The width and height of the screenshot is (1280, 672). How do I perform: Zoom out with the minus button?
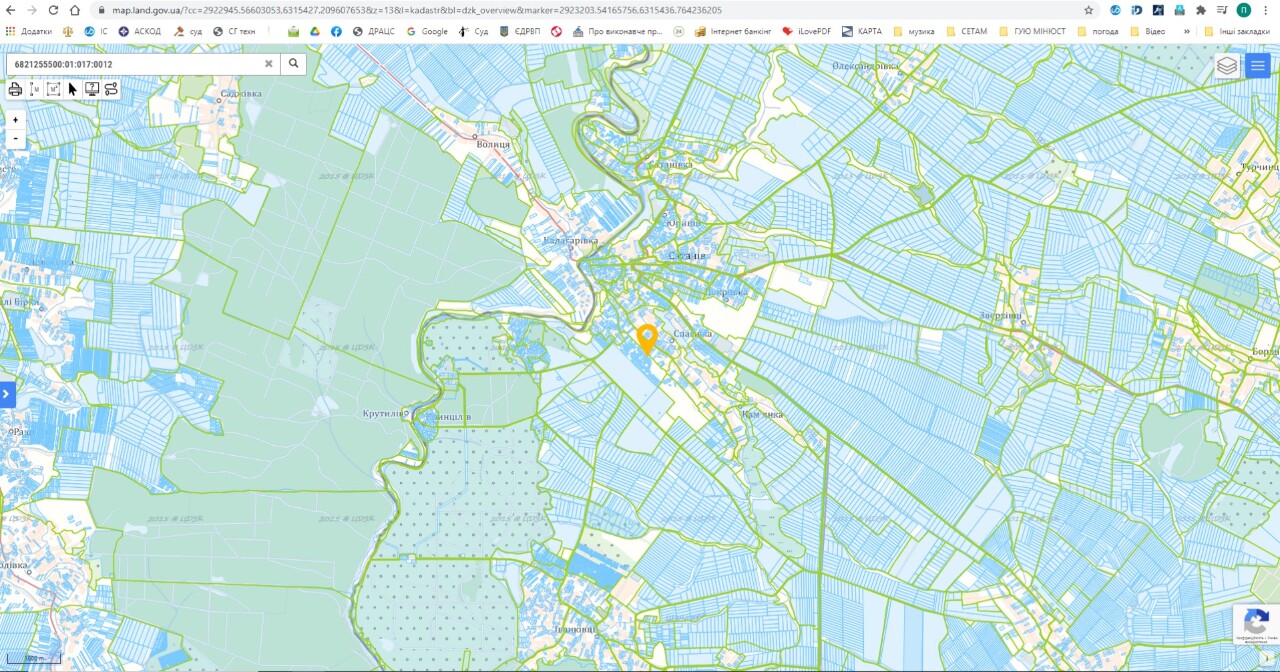click(x=15, y=139)
